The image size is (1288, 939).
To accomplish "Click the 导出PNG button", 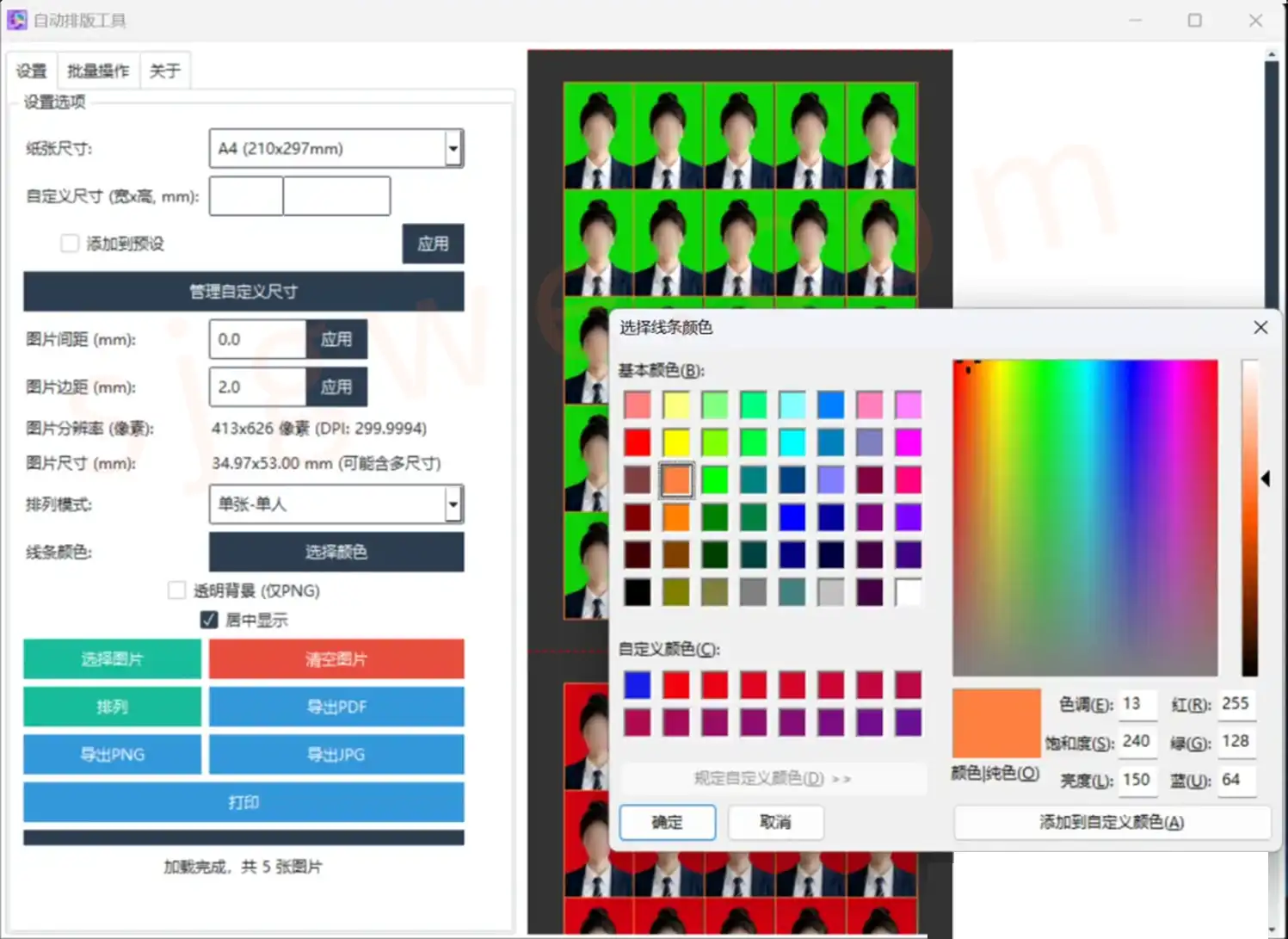I will click(x=112, y=754).
